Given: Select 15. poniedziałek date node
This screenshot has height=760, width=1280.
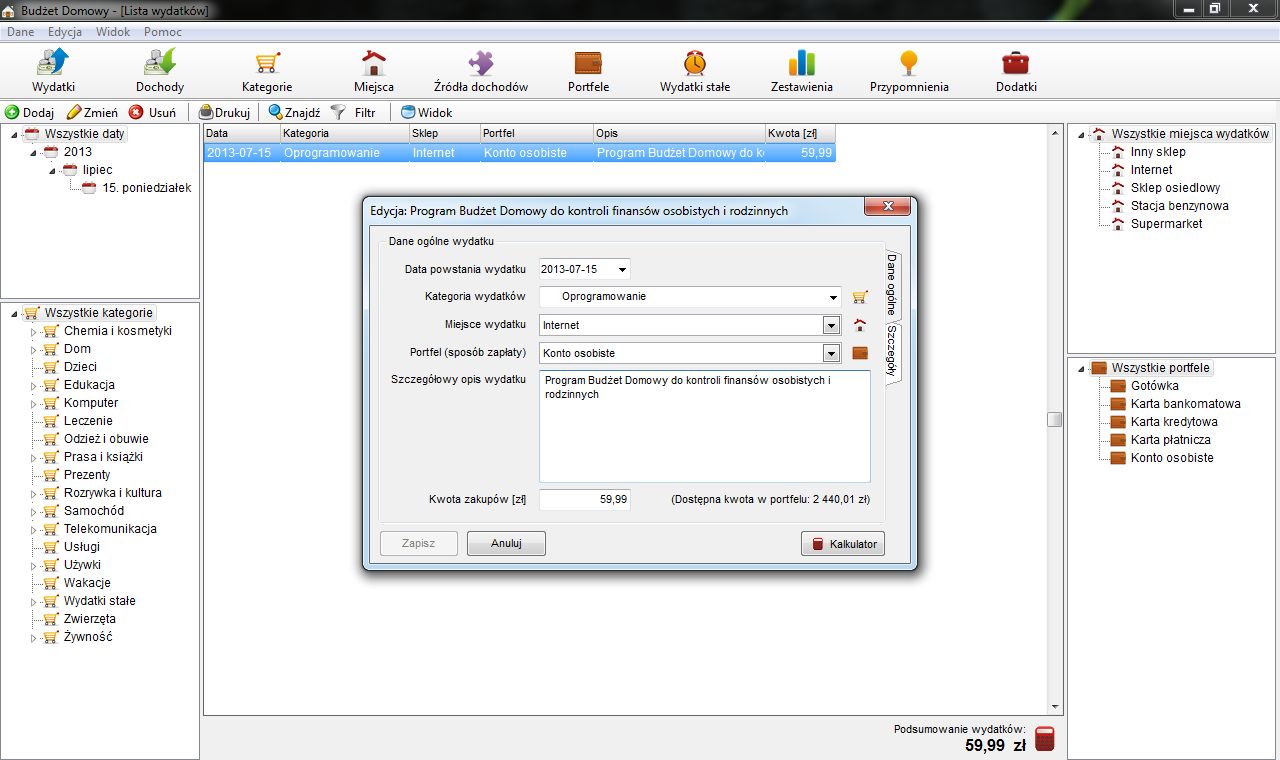Looking at the screenshot, I should coord(147,188).
